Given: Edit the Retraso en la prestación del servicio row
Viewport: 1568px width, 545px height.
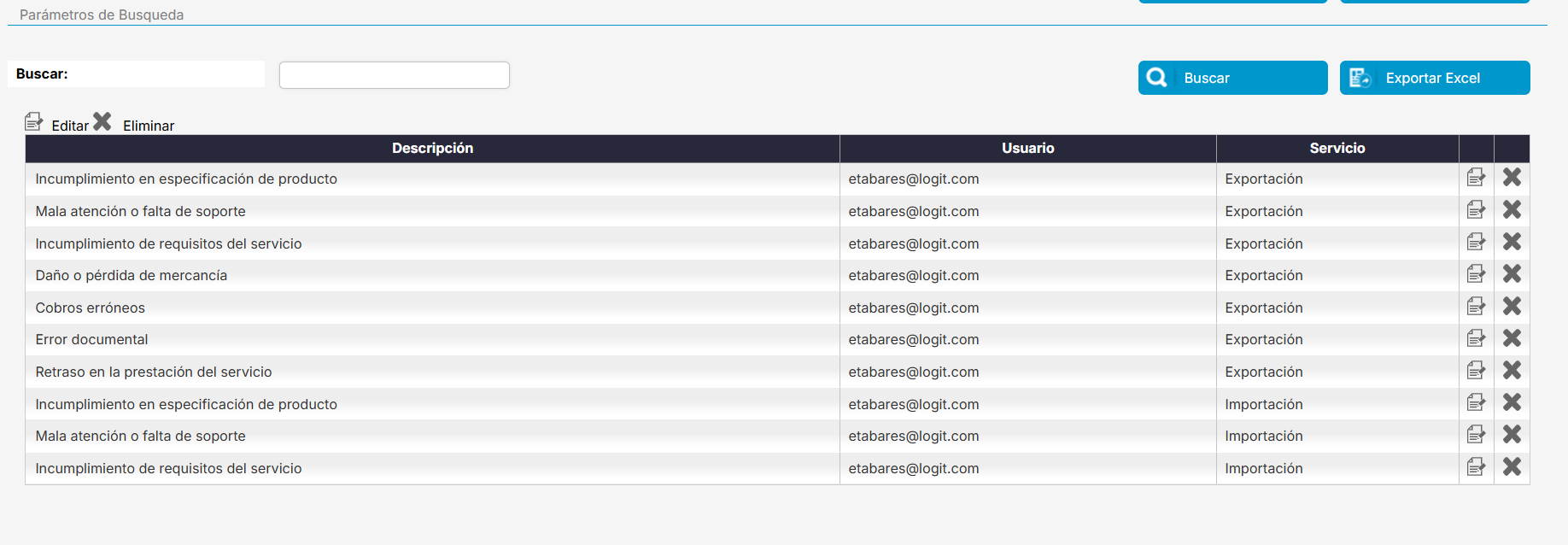Looking at the screenshot, I should coord(1476,371).
